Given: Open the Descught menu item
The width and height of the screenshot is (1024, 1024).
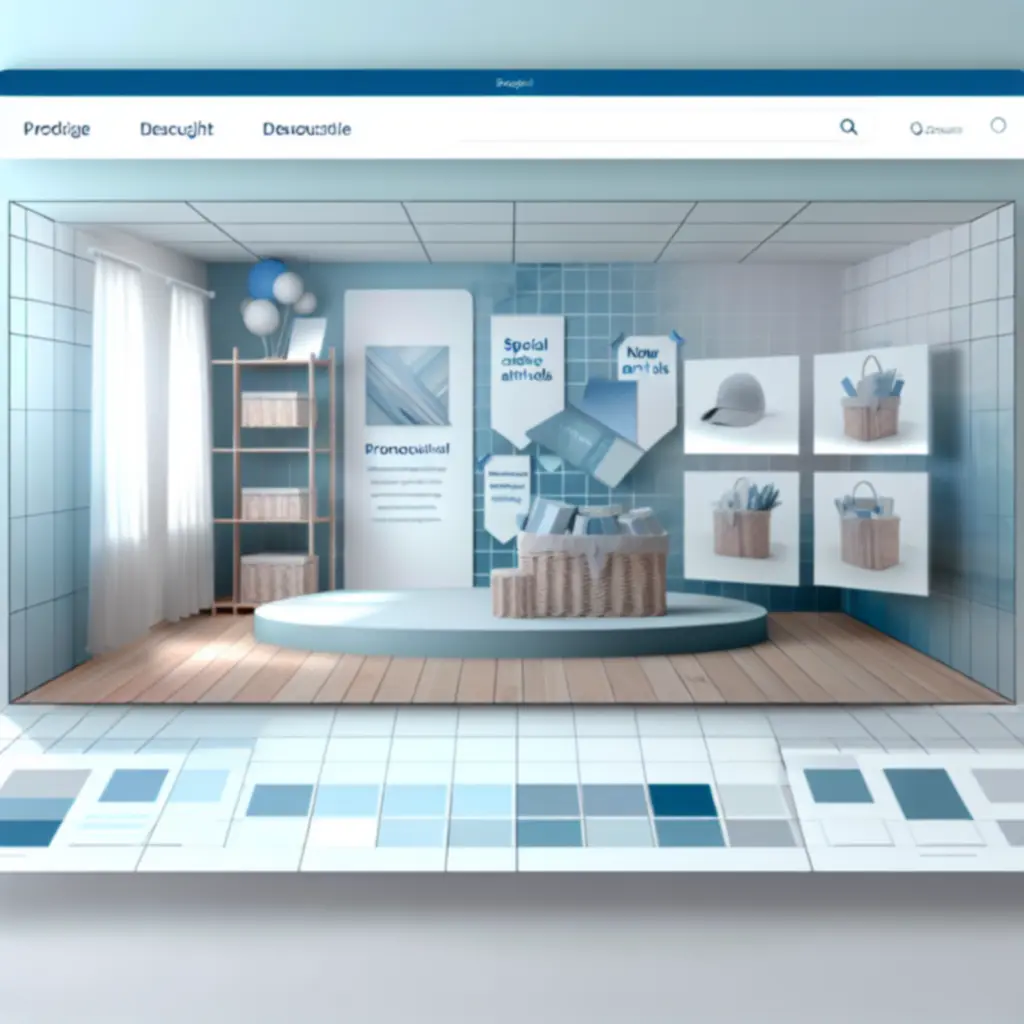Looking at the screenshot, I should [177, 129].
